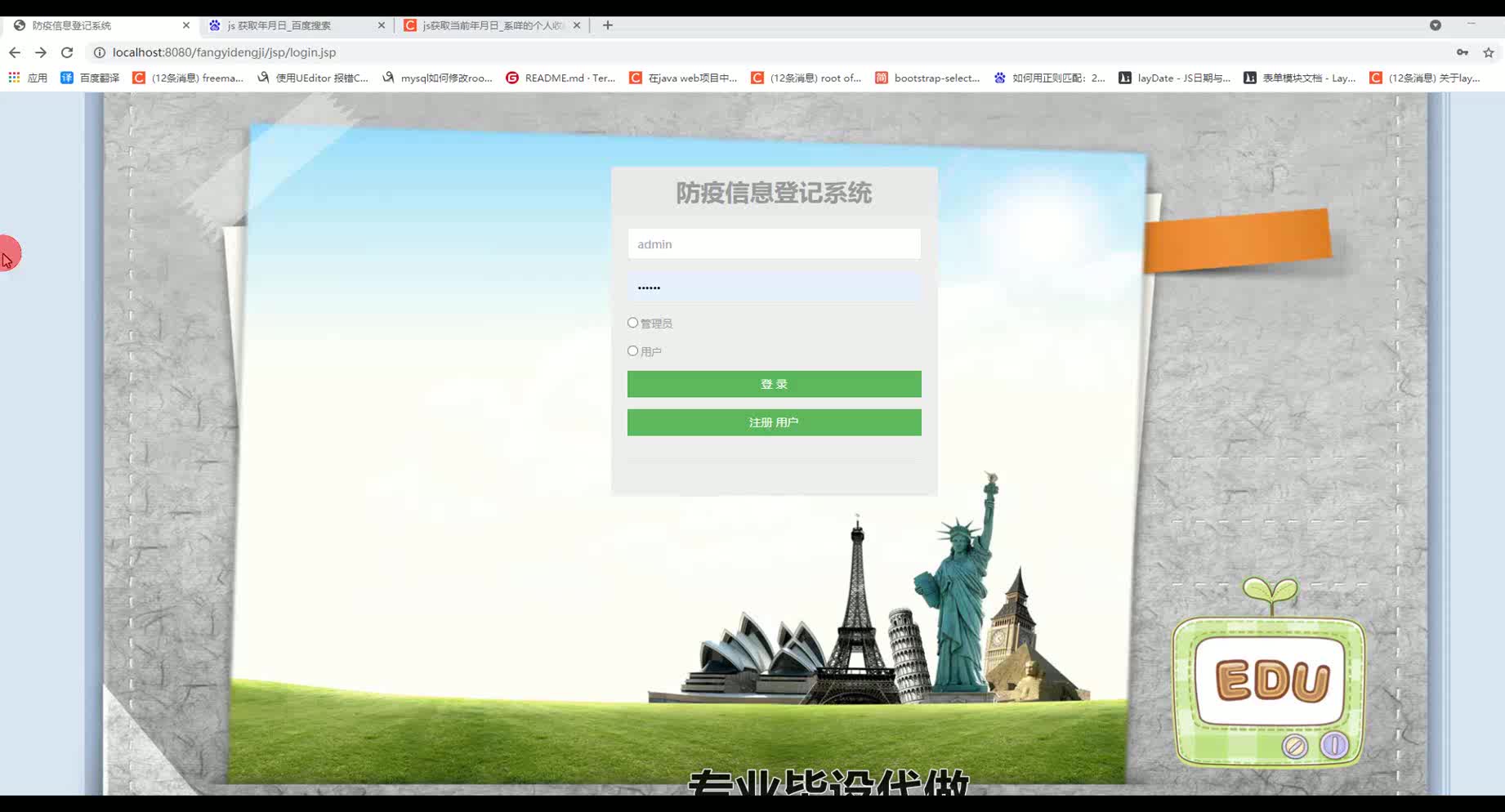Open the 使用UEditor 报错 bookmark

tap(313, 78)
